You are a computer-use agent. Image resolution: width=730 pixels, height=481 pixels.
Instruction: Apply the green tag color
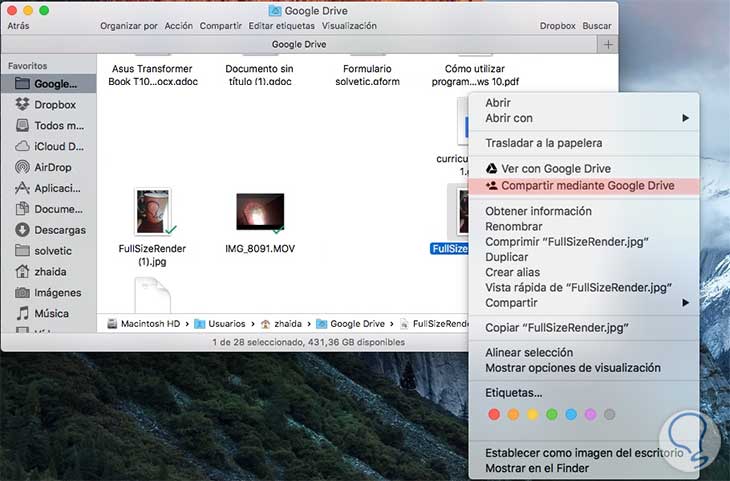(552, 414)
